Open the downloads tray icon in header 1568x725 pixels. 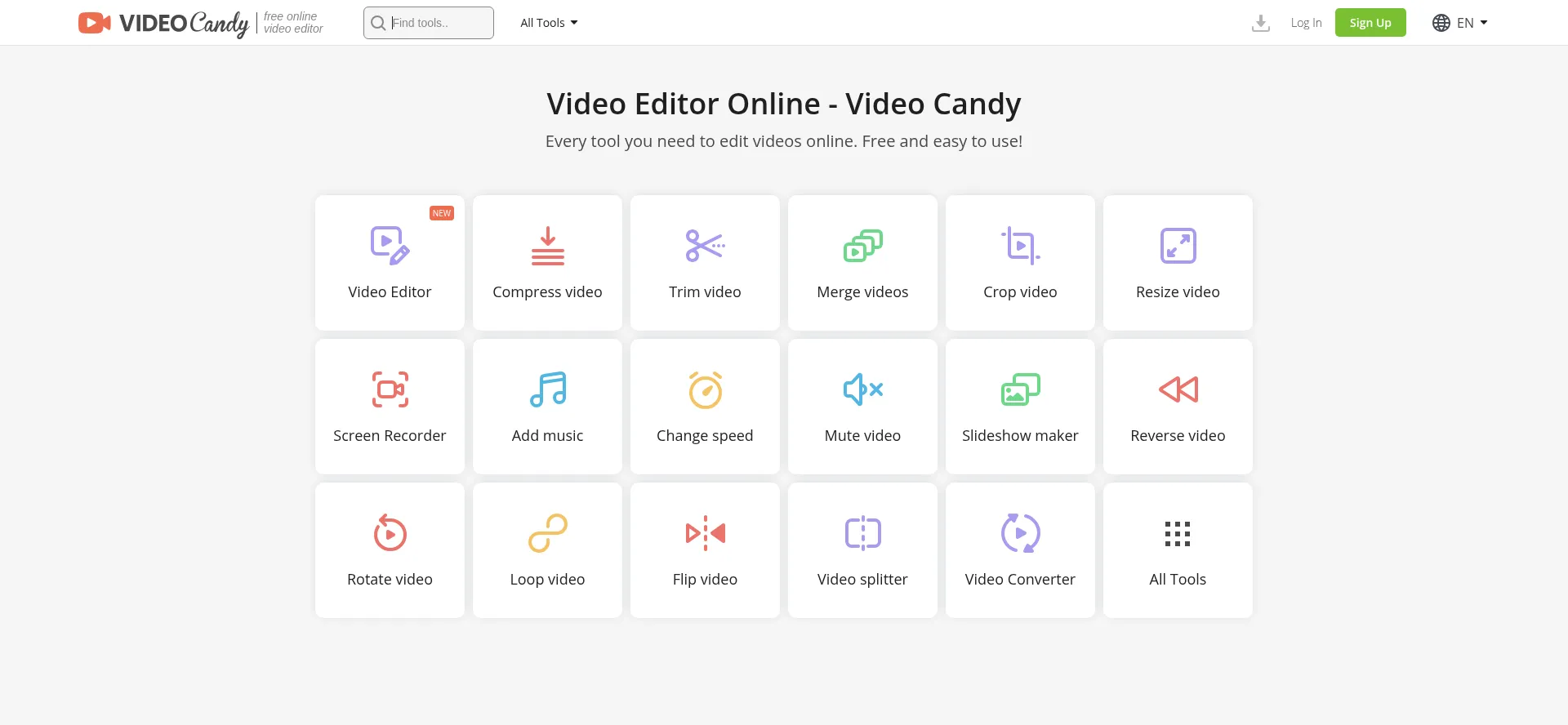point(1261,23)
